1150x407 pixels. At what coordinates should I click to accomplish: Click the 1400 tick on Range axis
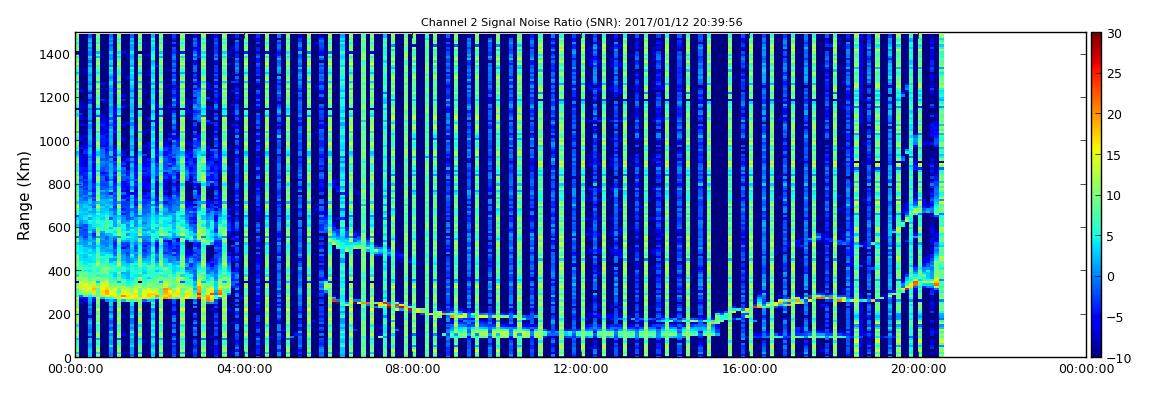56,54
